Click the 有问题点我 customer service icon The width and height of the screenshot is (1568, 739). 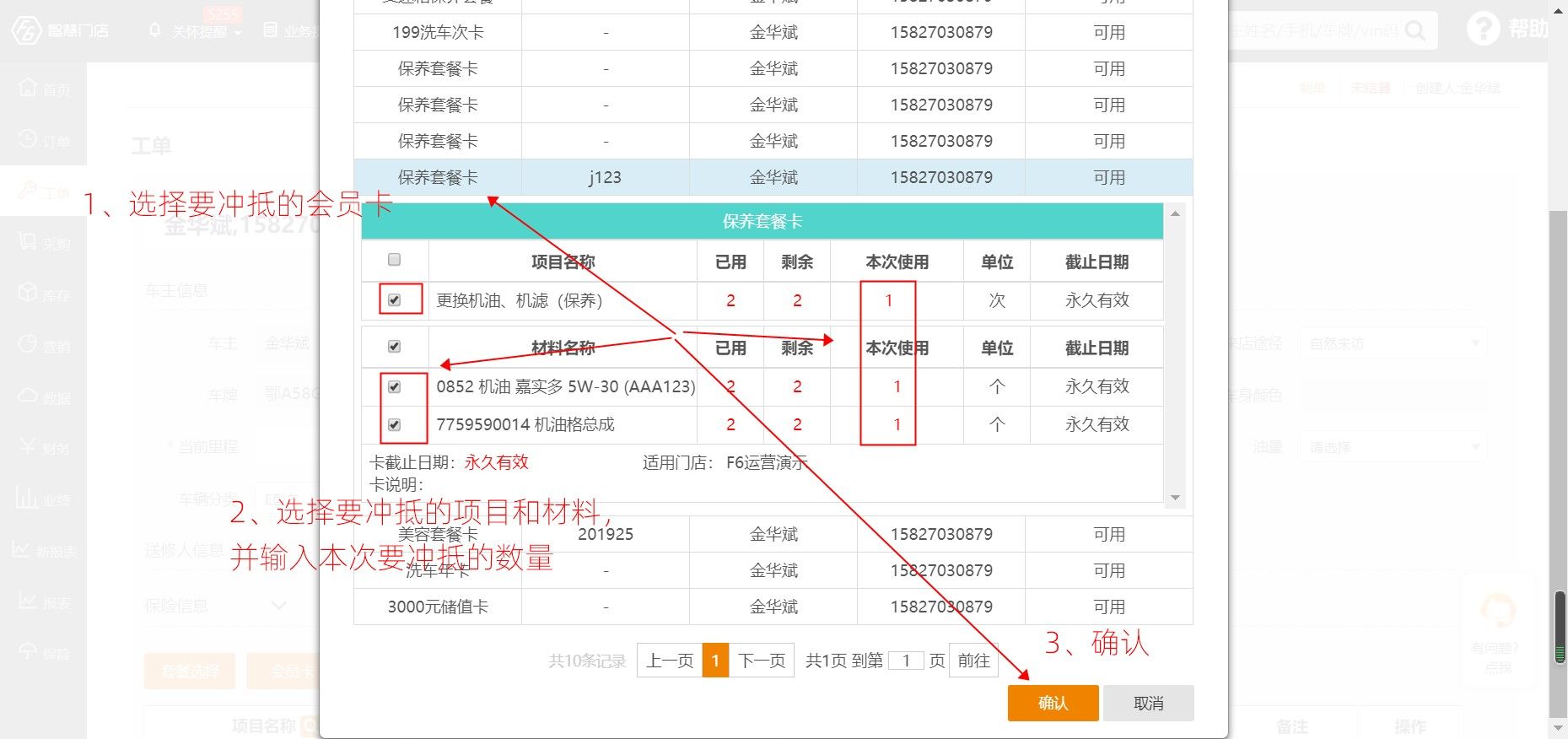tap(1497, 612)
